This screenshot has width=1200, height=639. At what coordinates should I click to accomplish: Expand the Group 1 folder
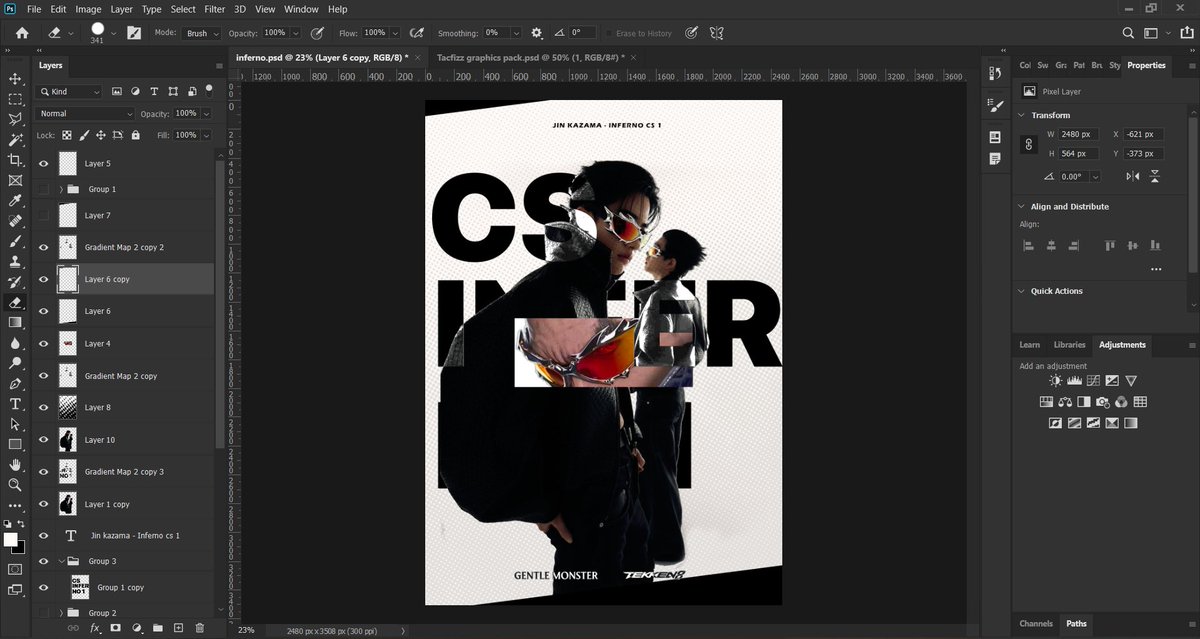(x=61, y=189)
